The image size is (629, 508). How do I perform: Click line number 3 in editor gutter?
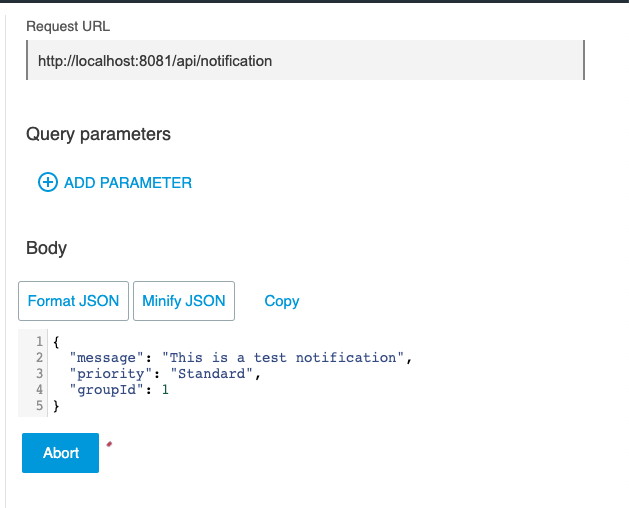[39, 374]
